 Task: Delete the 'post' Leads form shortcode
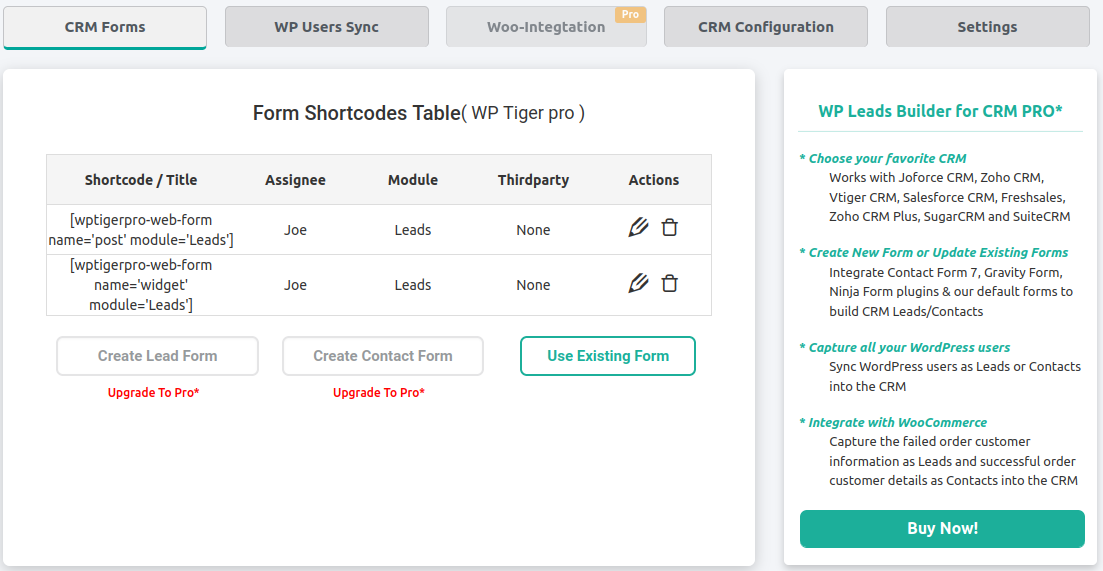pos(670,228)
